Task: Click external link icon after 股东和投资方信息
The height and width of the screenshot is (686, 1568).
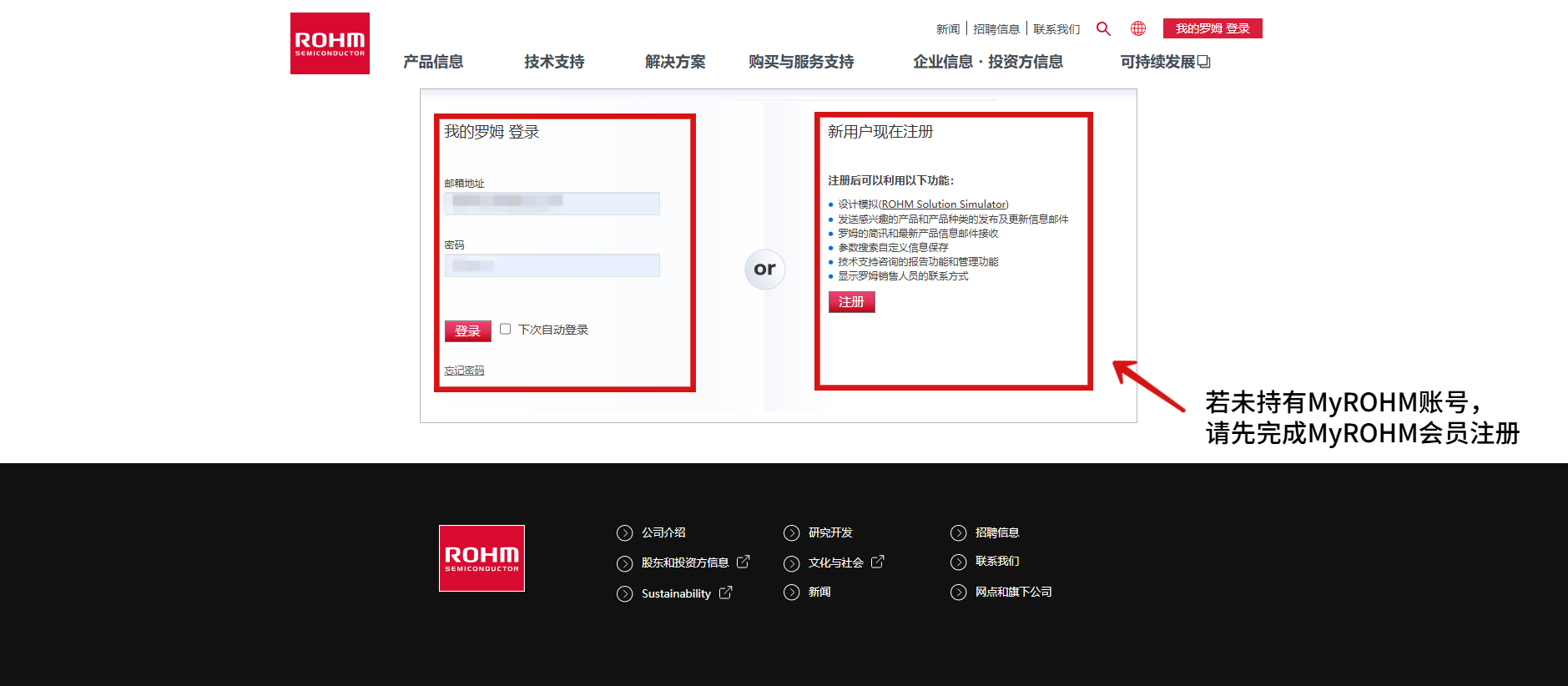Action: pos(744,562)
